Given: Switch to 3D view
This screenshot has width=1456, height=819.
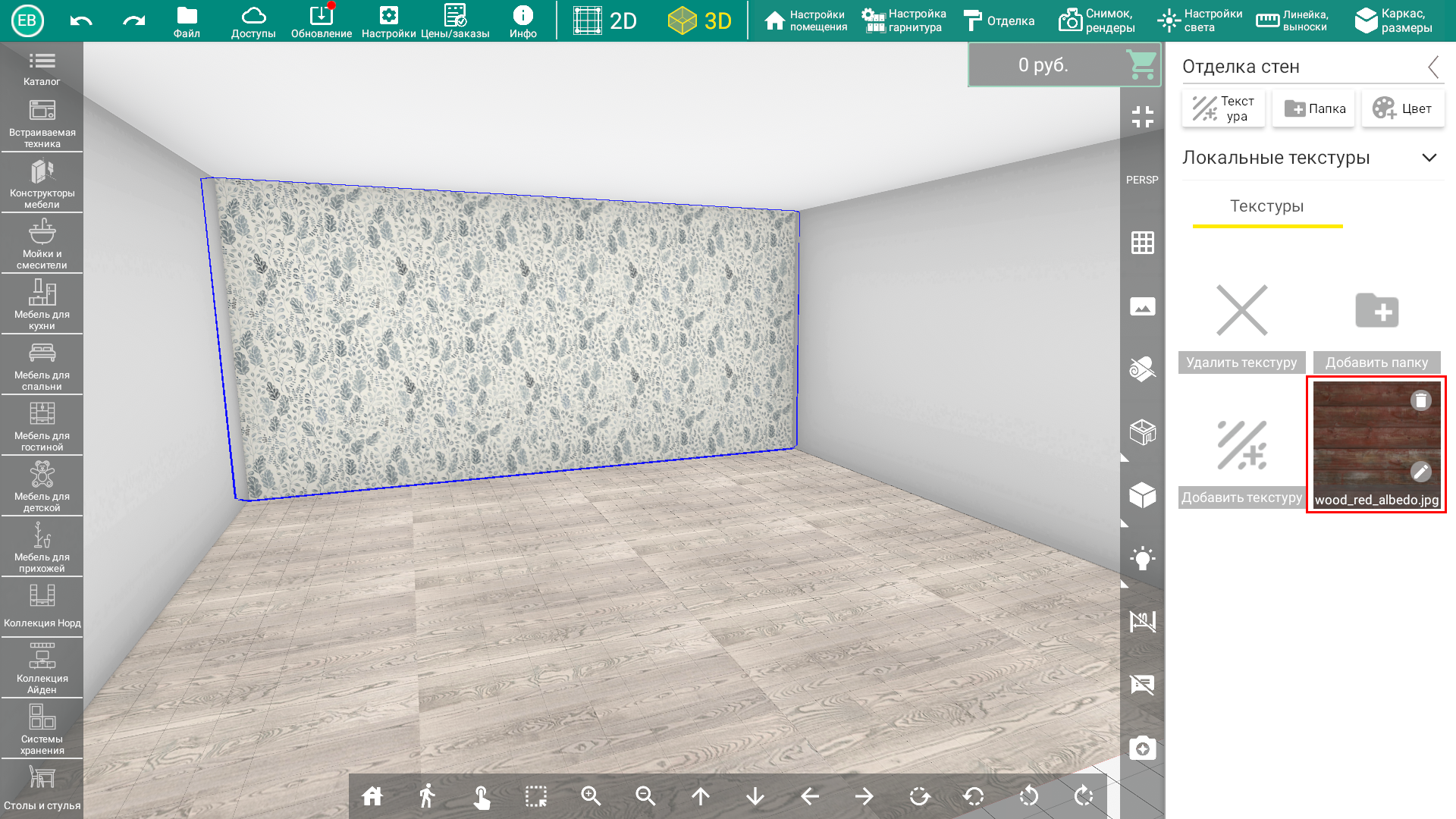Looking at the screenshot, I should coord(699,20).
